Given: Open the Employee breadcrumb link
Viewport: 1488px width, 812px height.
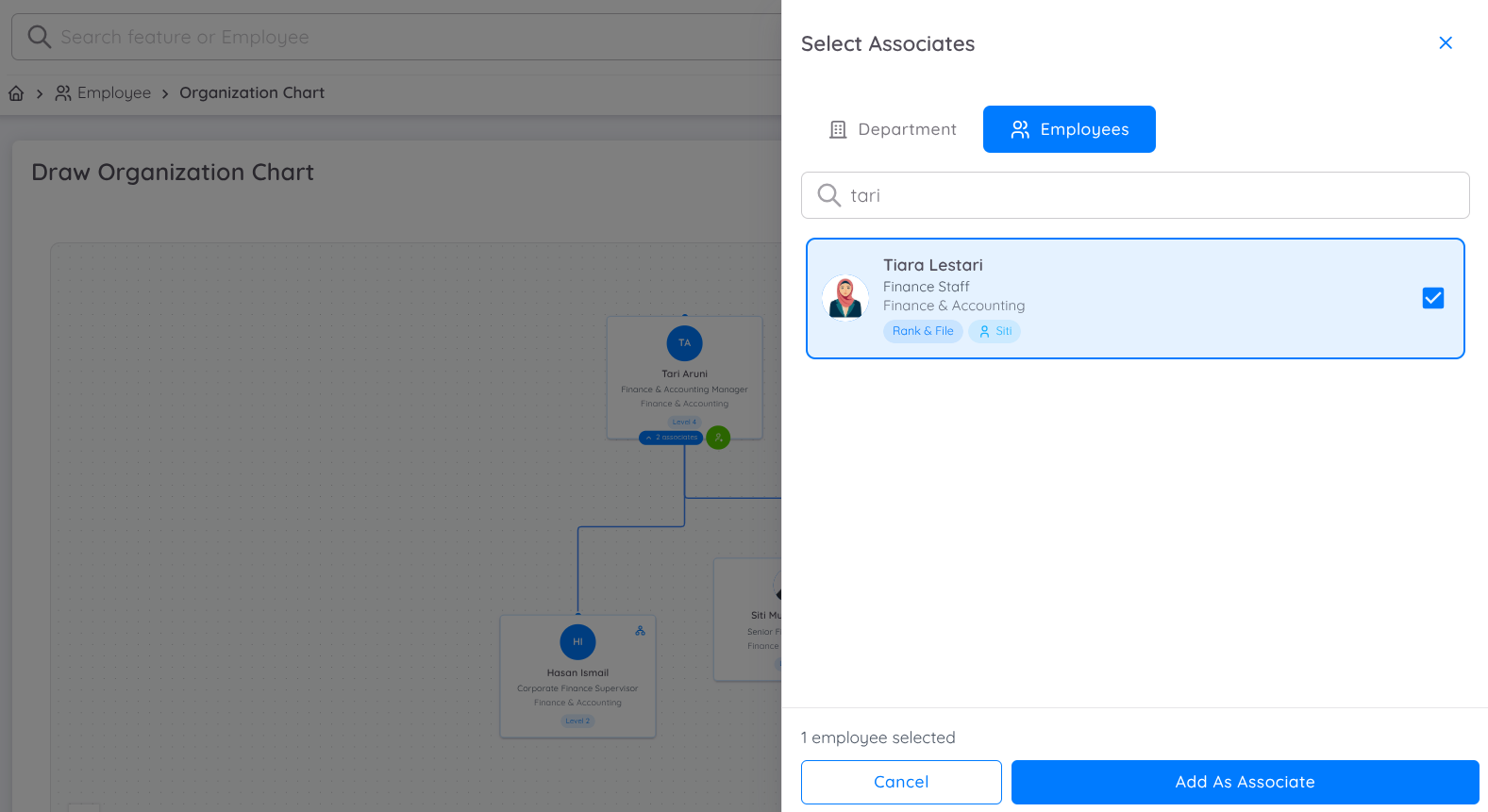Looking at the screenshot, I should [x=103, y=92].
